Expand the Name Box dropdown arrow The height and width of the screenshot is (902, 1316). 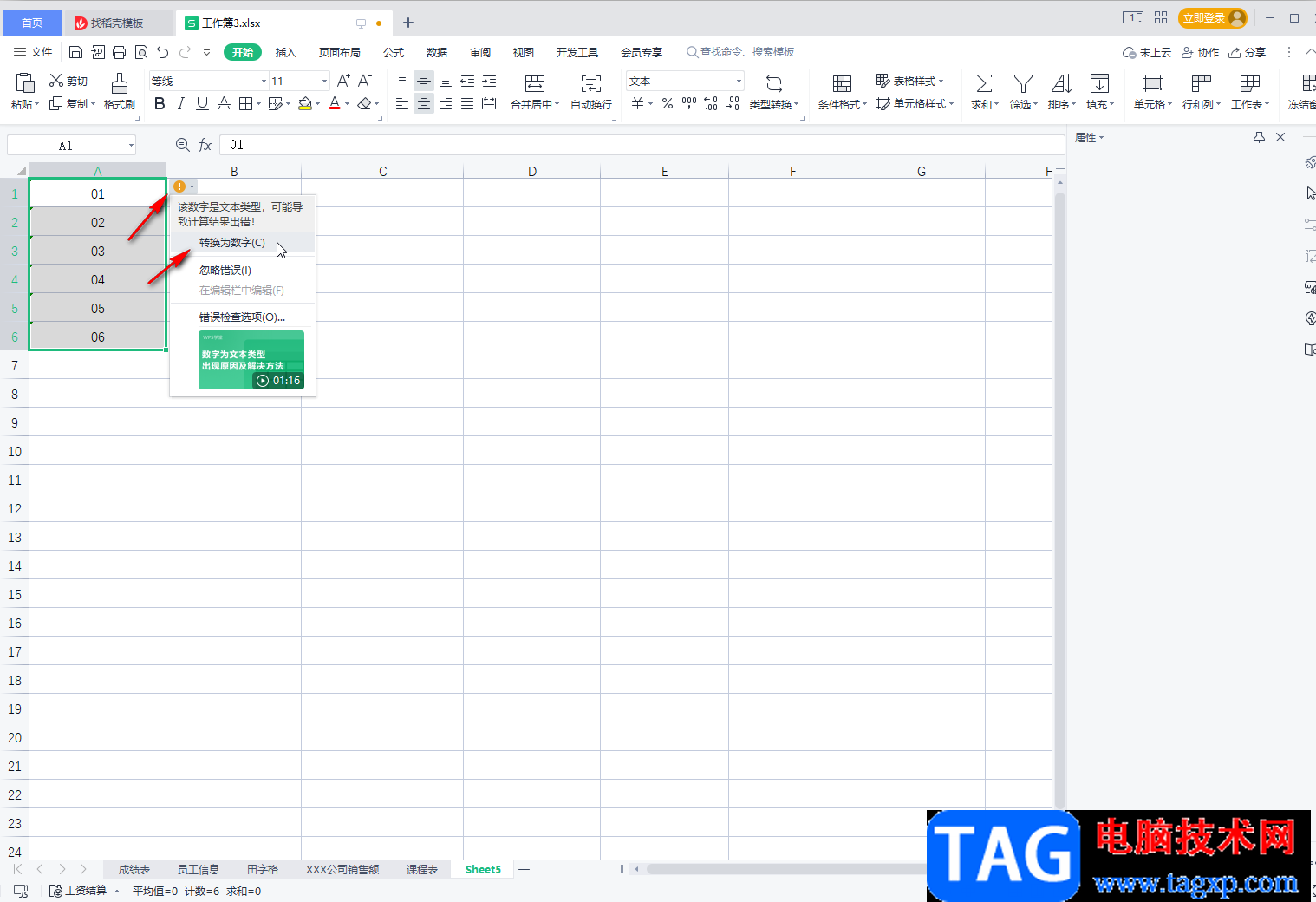tap(131, 145)
